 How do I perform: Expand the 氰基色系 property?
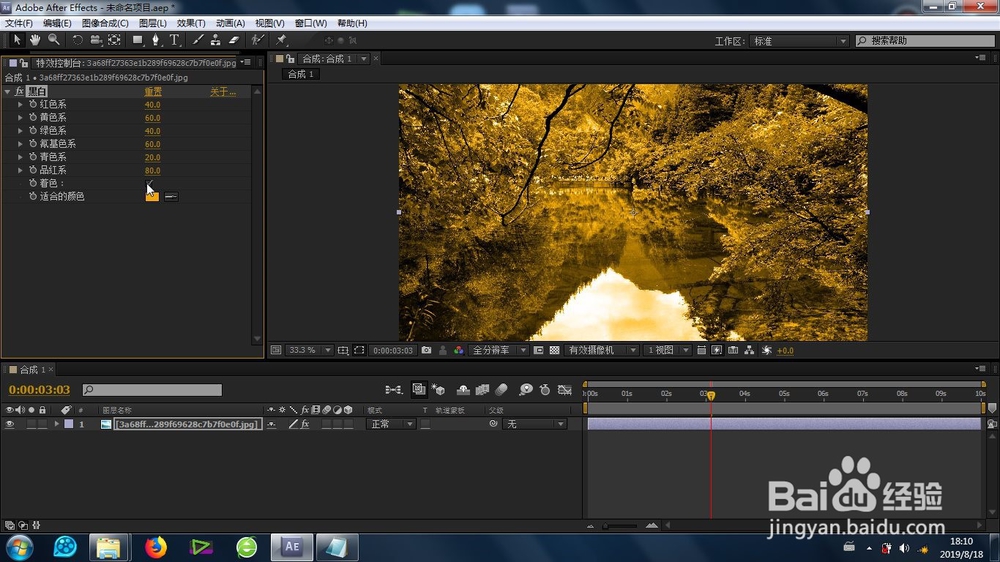[20, 144]
